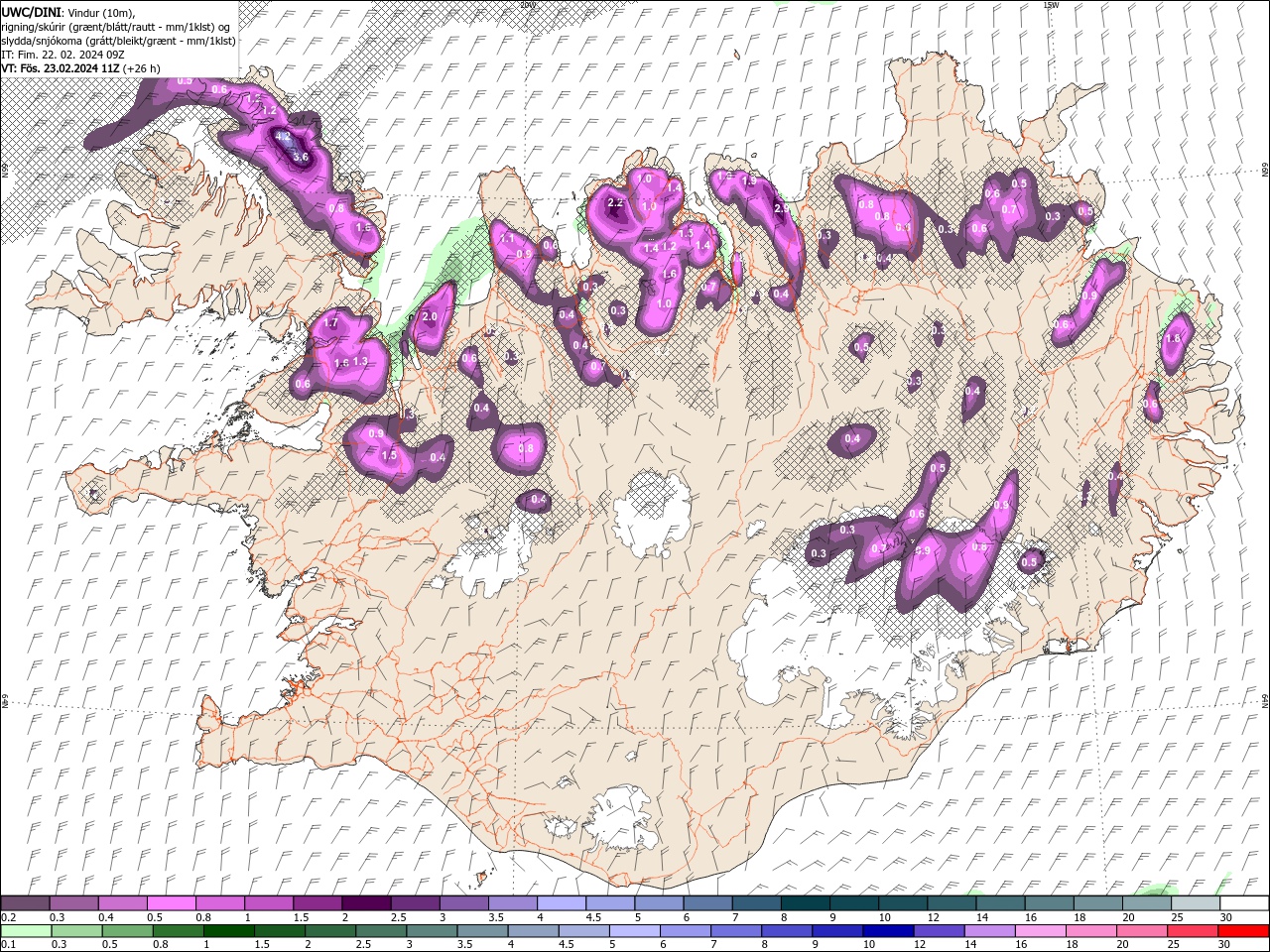The height and width of the screenshot is (952, 1270).
Task: Click the 'slydda/snjókoma (grátt/bleikt/grænt - mm/1klst)' line
Action: 119,41
